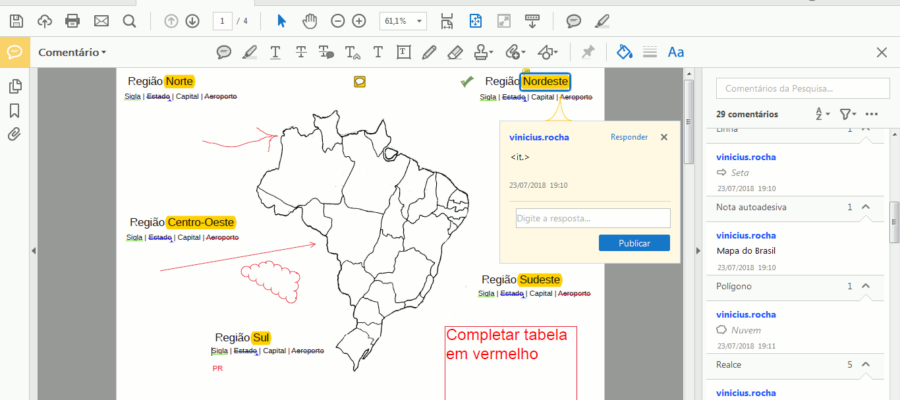Select the Completar tabela em vermelho text box
This screenshot has width=900, height=400.
(511, 363)
